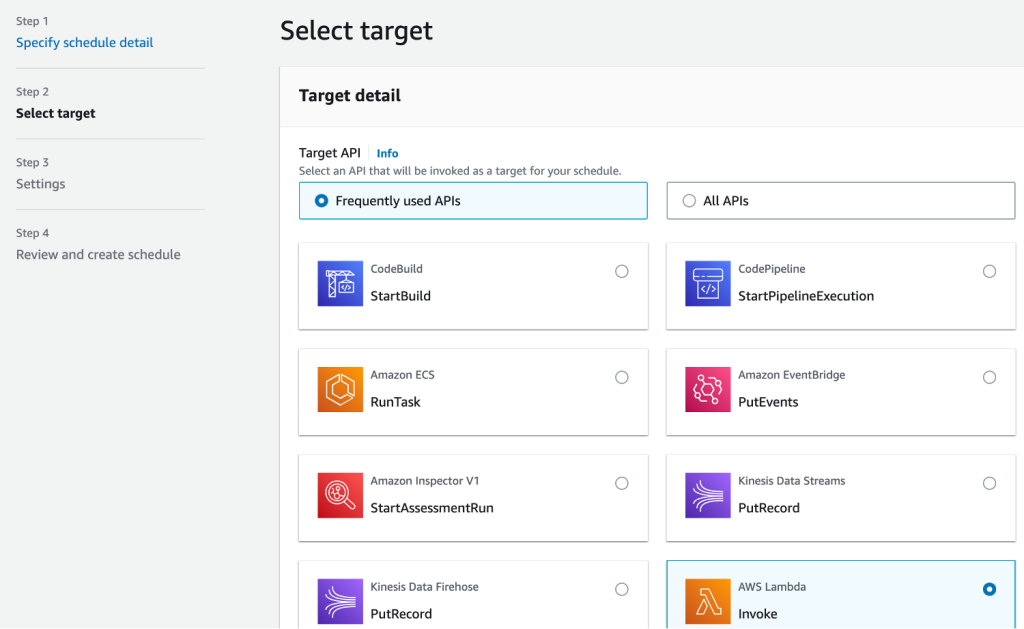Click the Kinesis Data Firehose icon
Image resolution: width=1024 pixels, height=629 pixels.
(340, 602)
